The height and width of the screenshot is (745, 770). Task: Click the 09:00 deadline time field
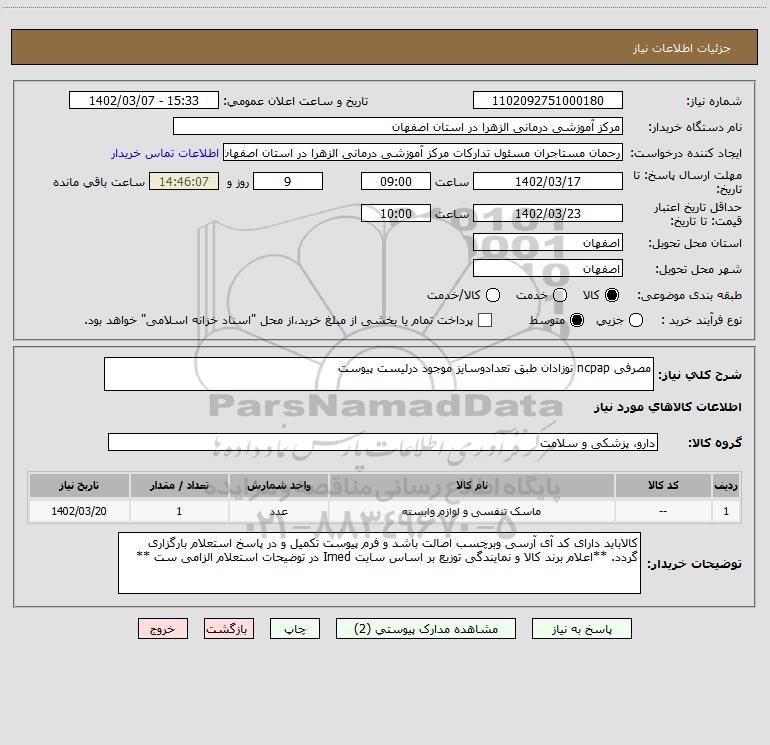click(x=396, y=182)
